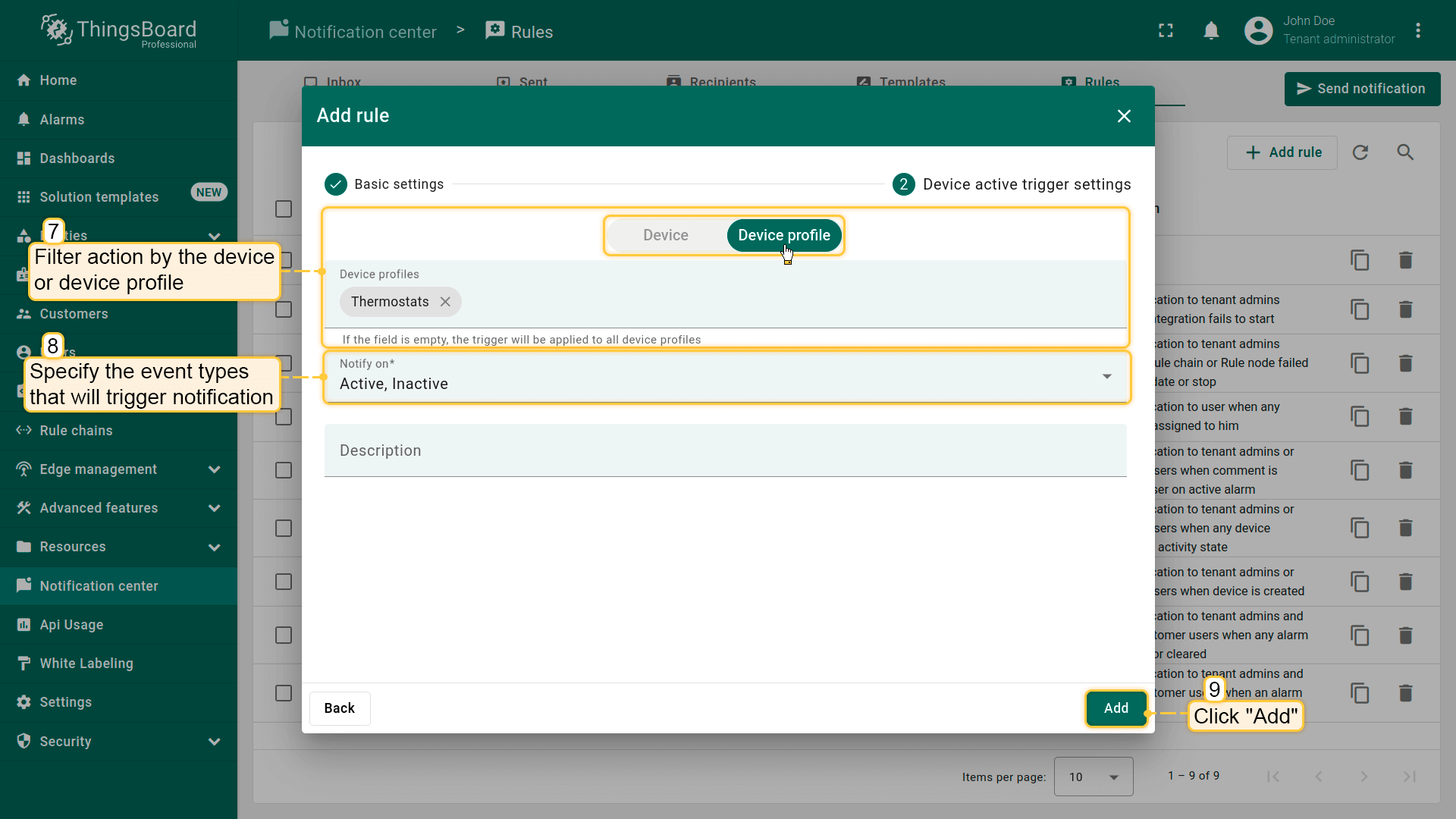The image size is (1456, 819).
Task: Click the notifications bell icon
Action: (x=1211, y=31)
